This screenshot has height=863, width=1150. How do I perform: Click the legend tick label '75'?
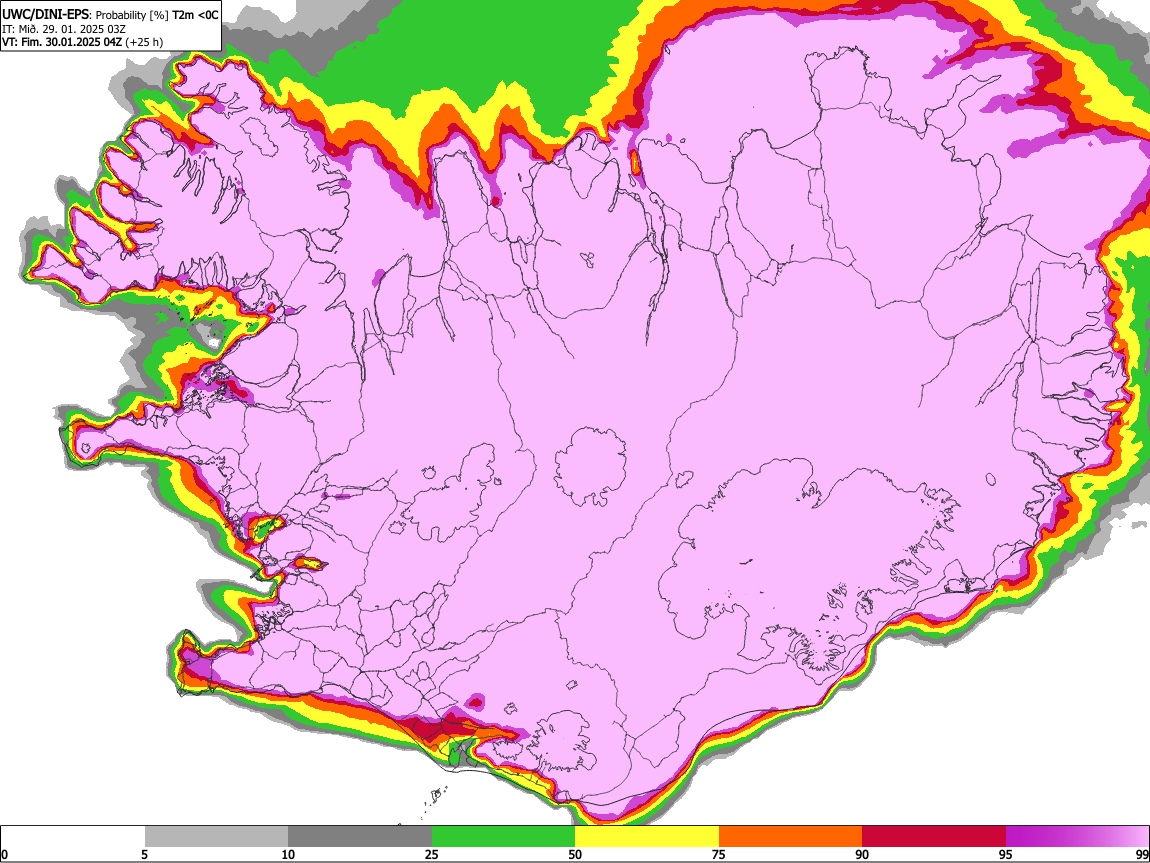point(719,855)
